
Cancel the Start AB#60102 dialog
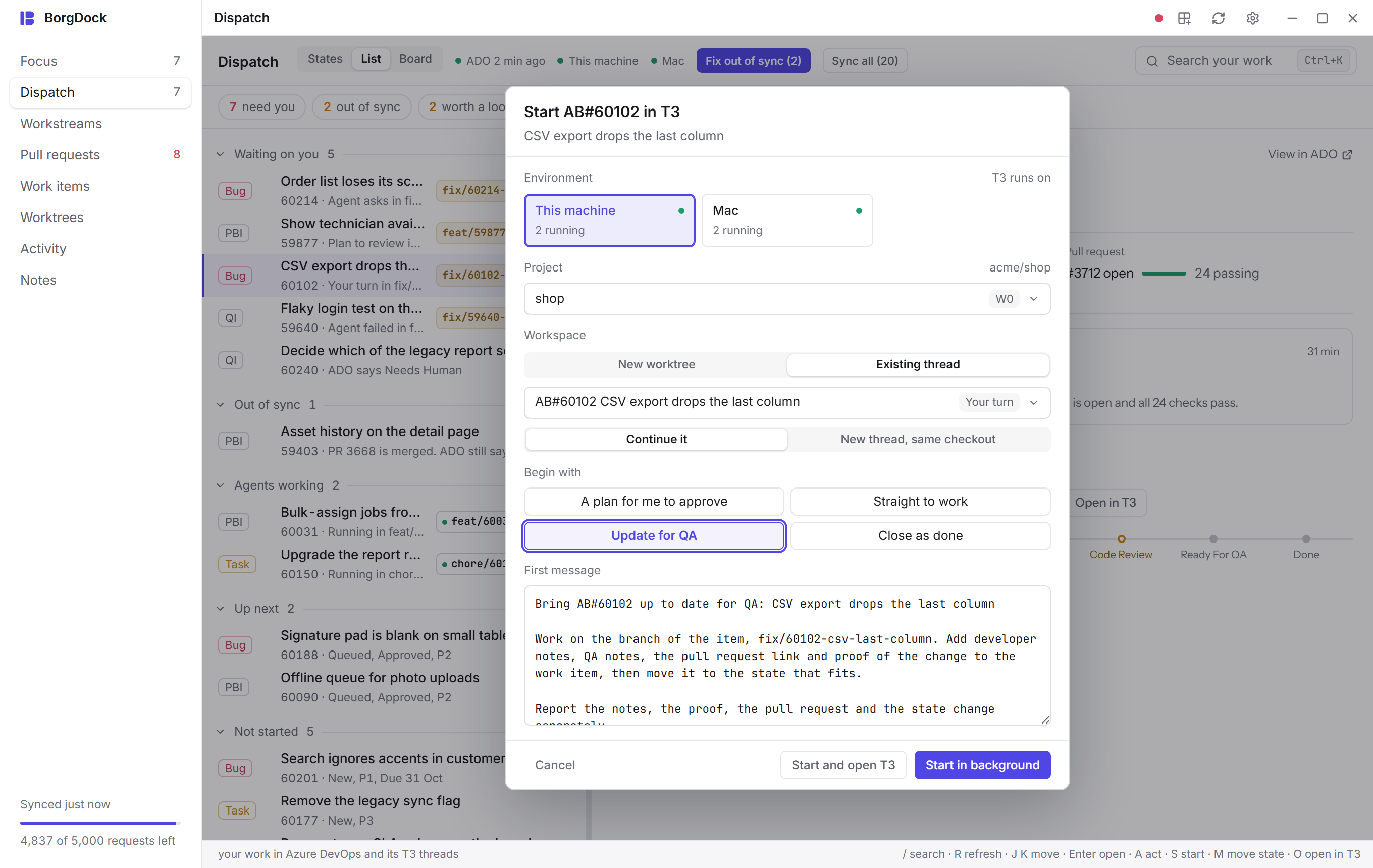point(554,765)
